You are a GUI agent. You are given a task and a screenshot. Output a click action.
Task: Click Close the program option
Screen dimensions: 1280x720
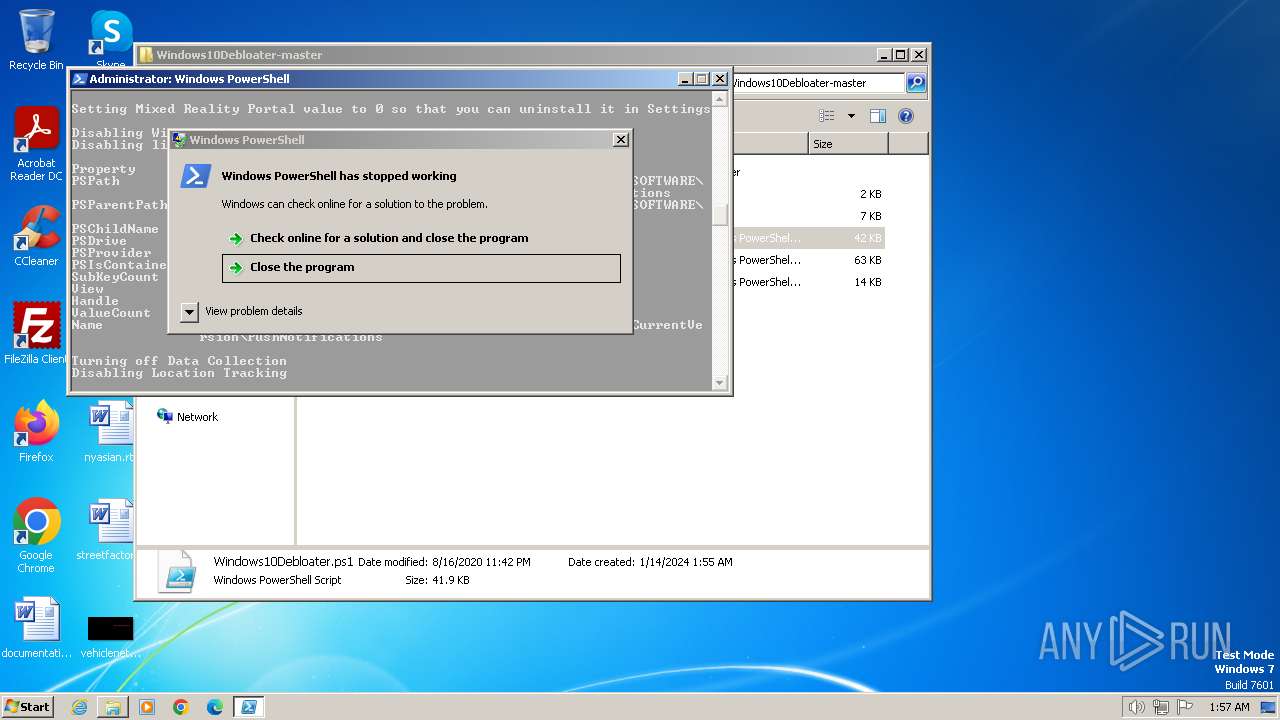coord(421,268)
